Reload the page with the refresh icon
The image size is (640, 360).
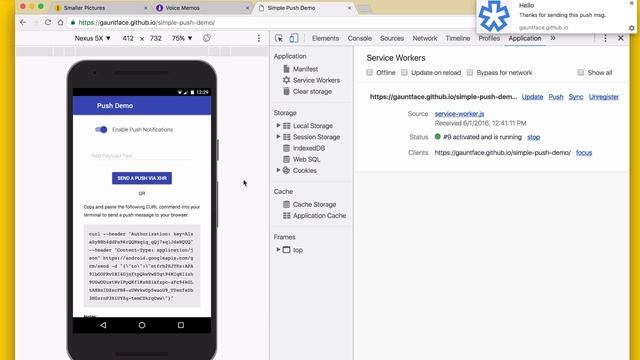pos(48,22)
